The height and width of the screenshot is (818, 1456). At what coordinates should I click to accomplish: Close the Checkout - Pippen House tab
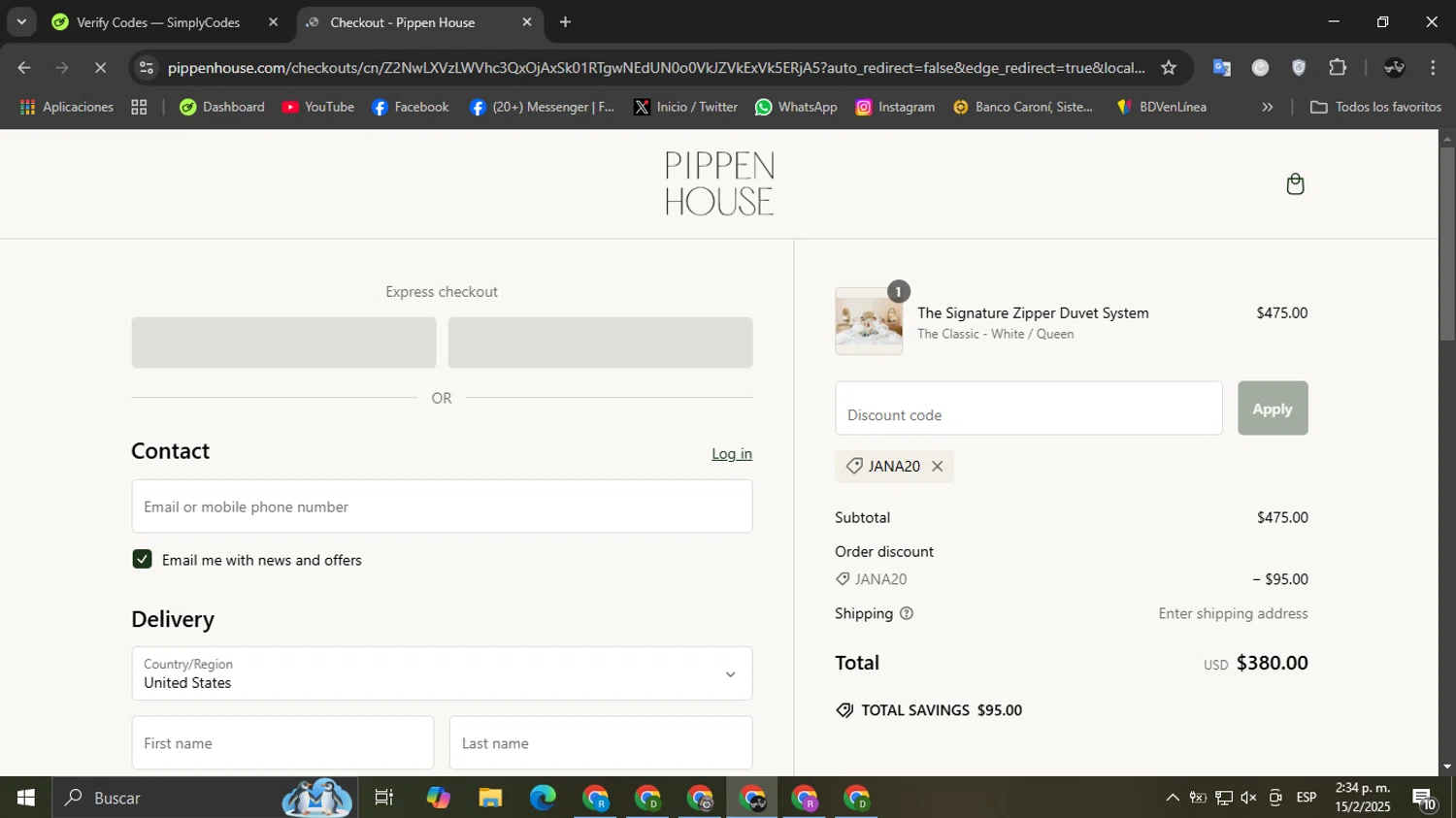pyautogui.click(x=527, y=22)
